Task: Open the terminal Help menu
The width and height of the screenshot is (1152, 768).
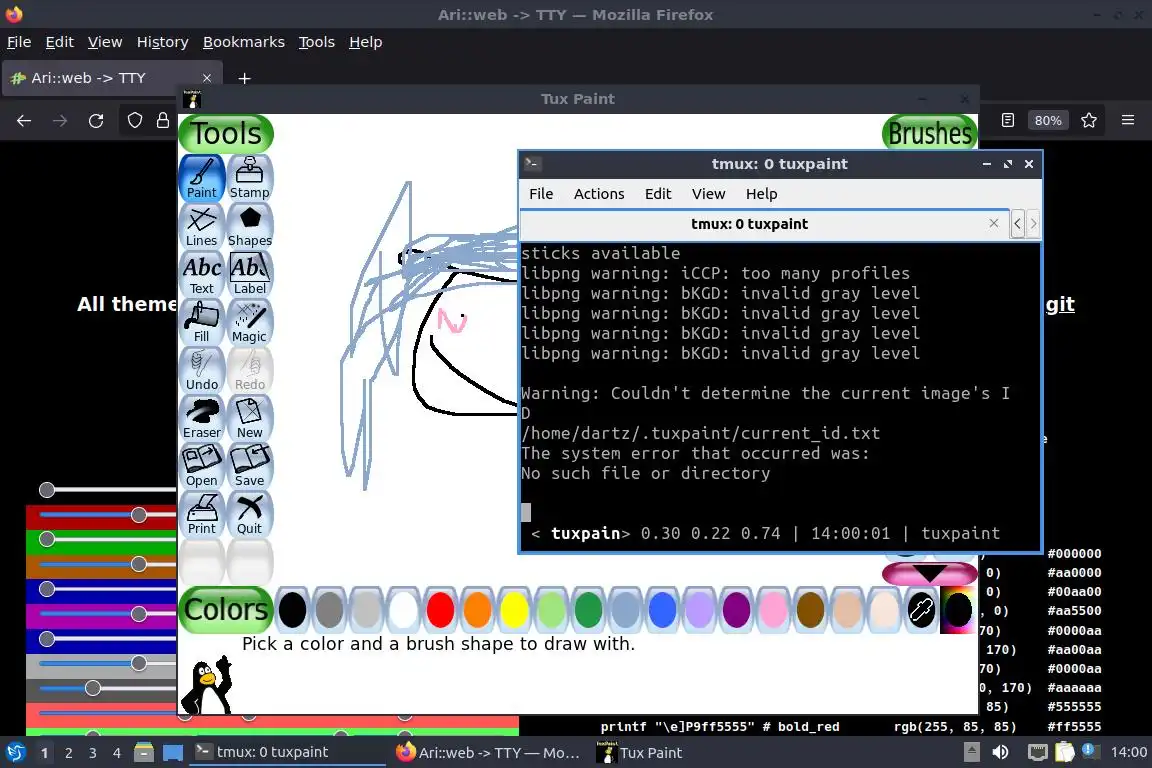Action: pos(761,194)
